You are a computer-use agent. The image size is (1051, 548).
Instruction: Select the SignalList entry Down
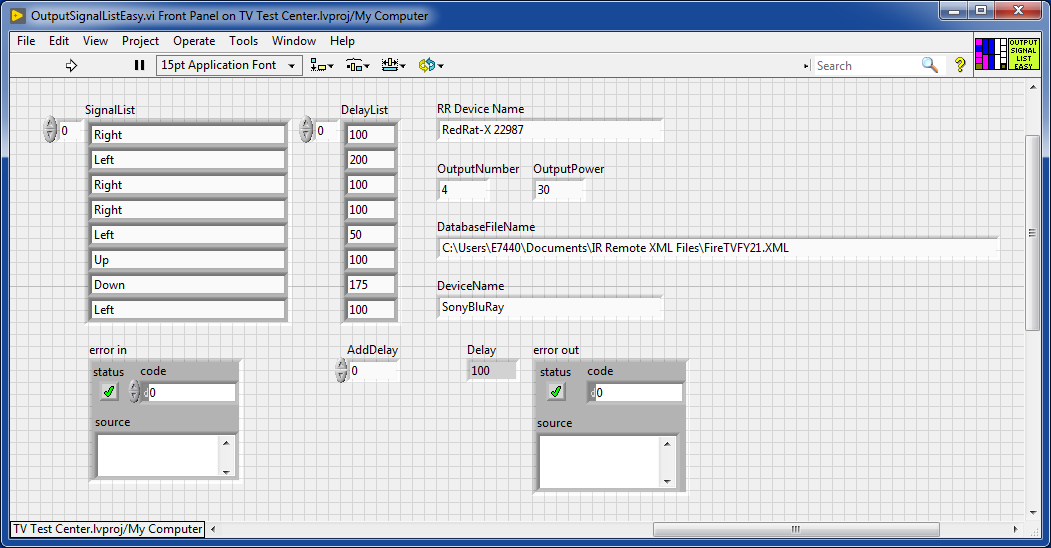coord(188,285)
